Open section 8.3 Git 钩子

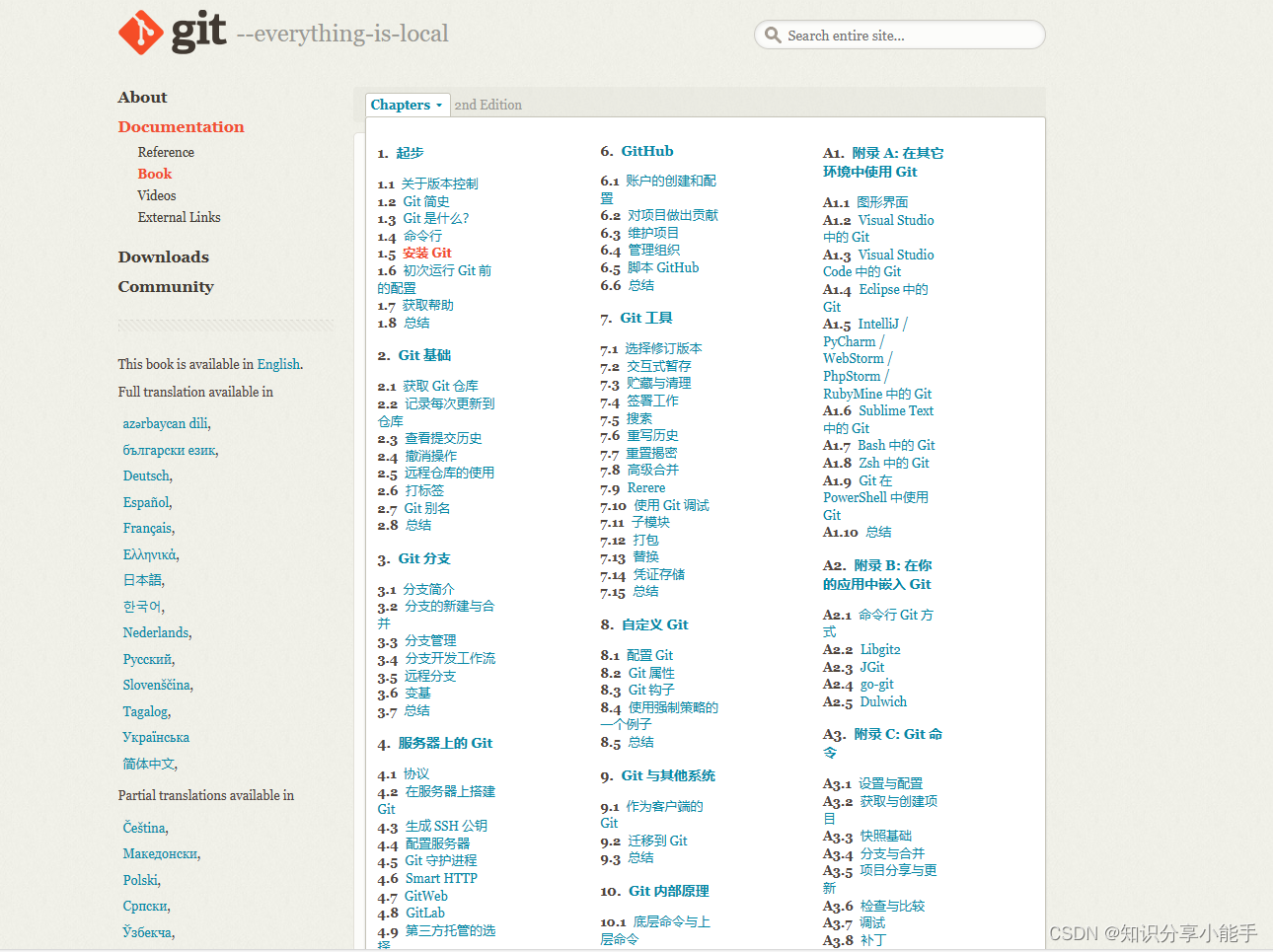click(x=651, y=690)
